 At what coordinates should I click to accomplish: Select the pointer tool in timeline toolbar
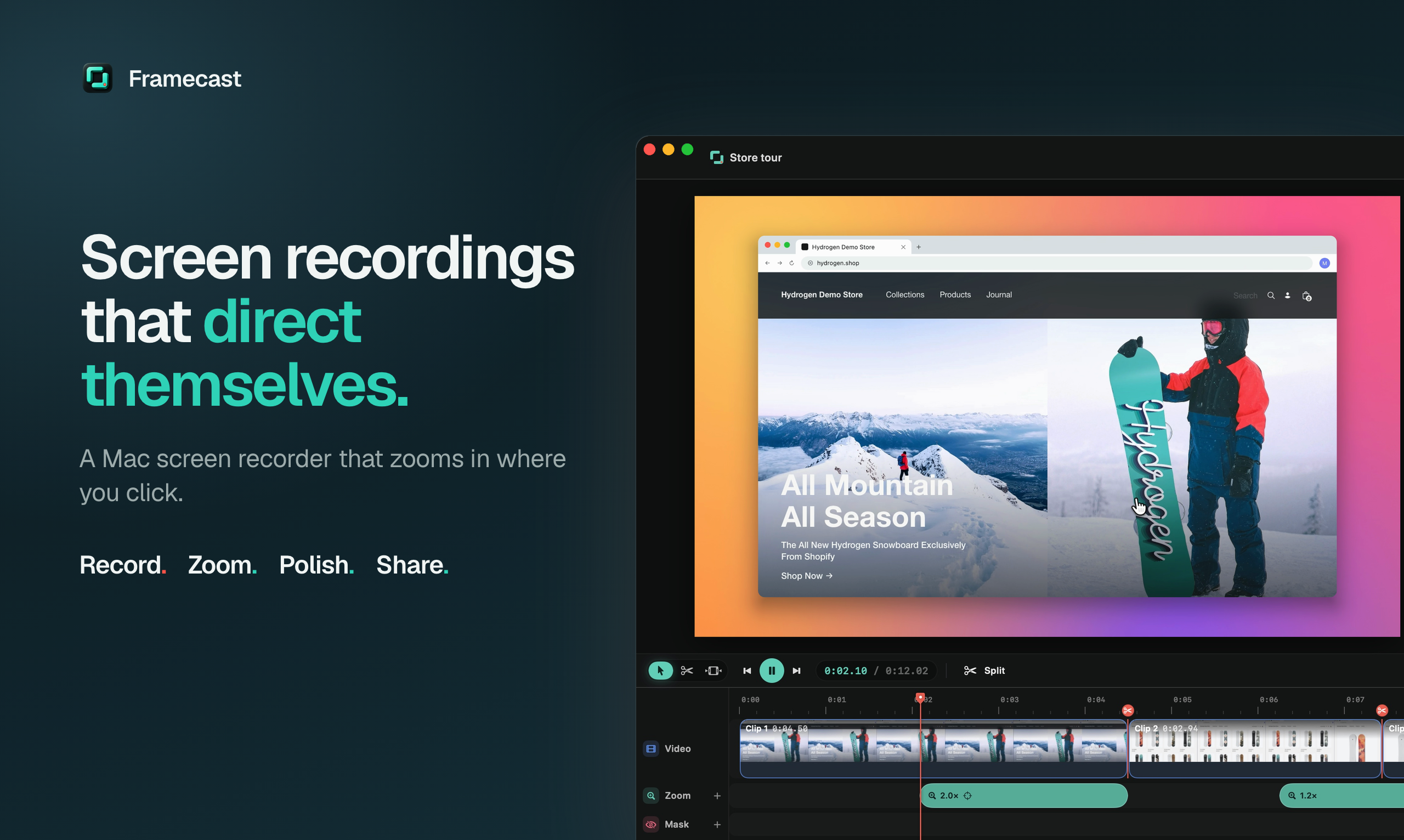pos(660,671)
